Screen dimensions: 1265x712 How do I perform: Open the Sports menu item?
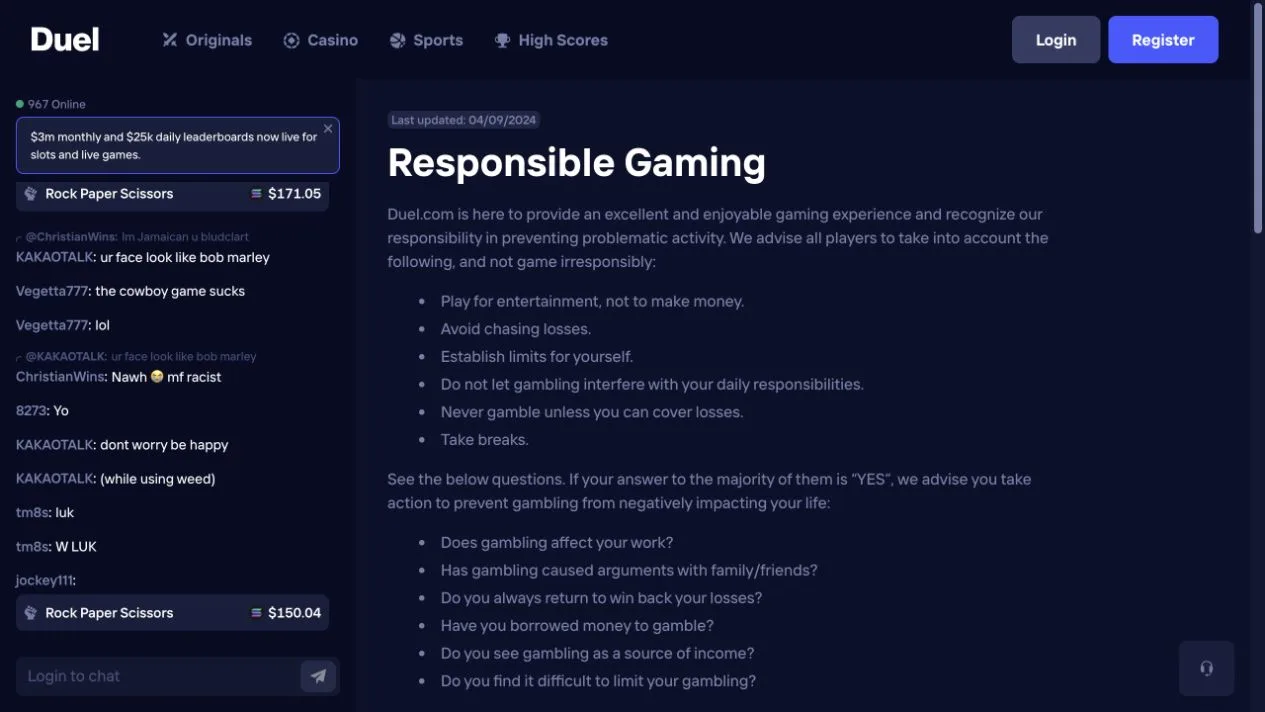point(426,40)
